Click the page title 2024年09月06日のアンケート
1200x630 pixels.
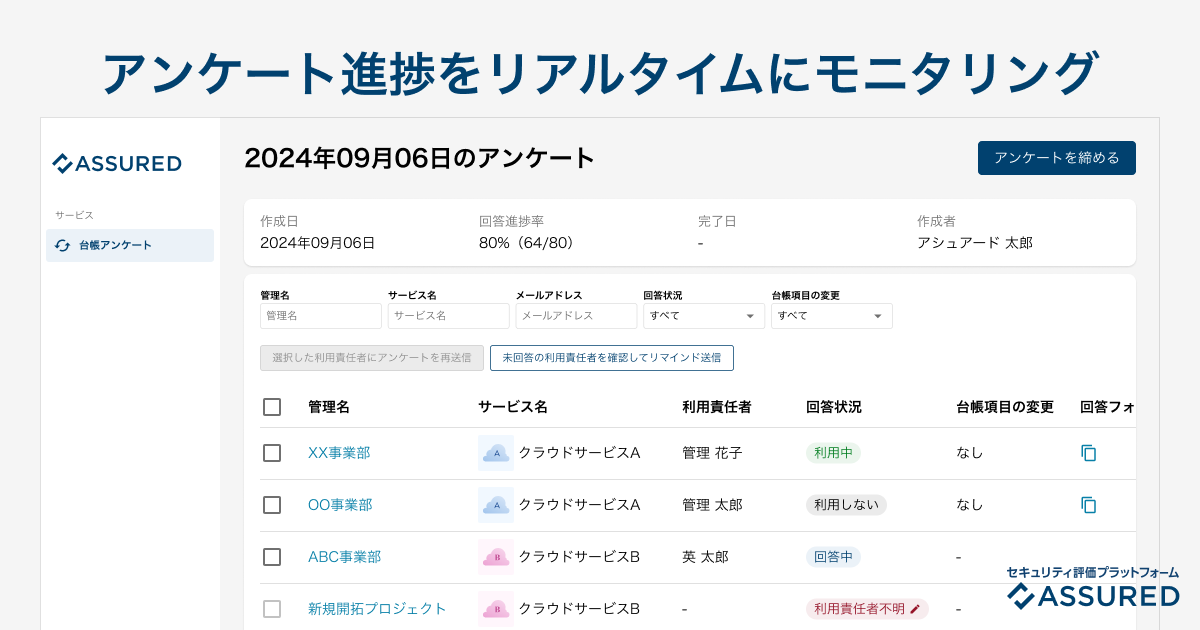[420, 158]
